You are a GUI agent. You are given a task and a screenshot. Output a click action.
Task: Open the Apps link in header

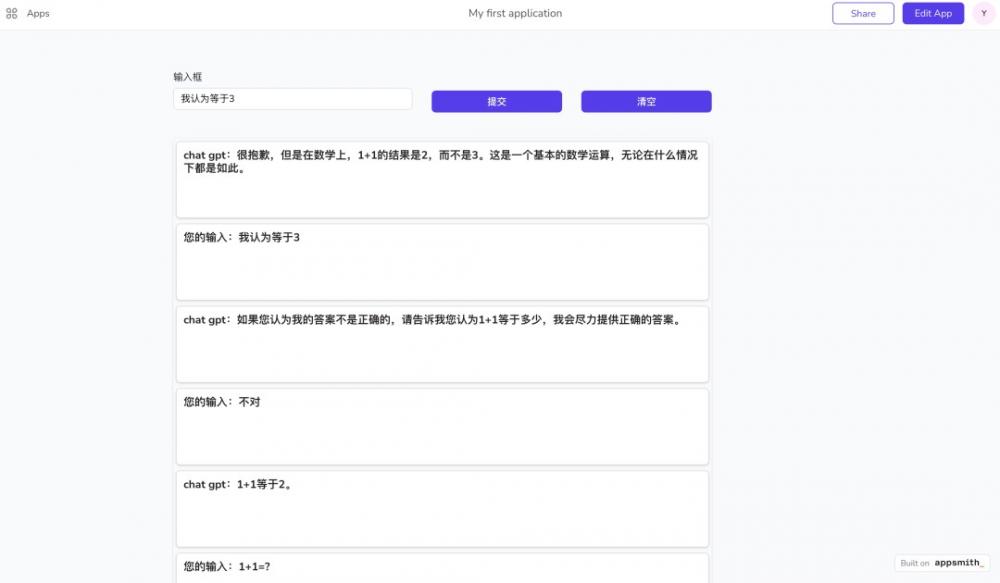[x=38, y=14]
